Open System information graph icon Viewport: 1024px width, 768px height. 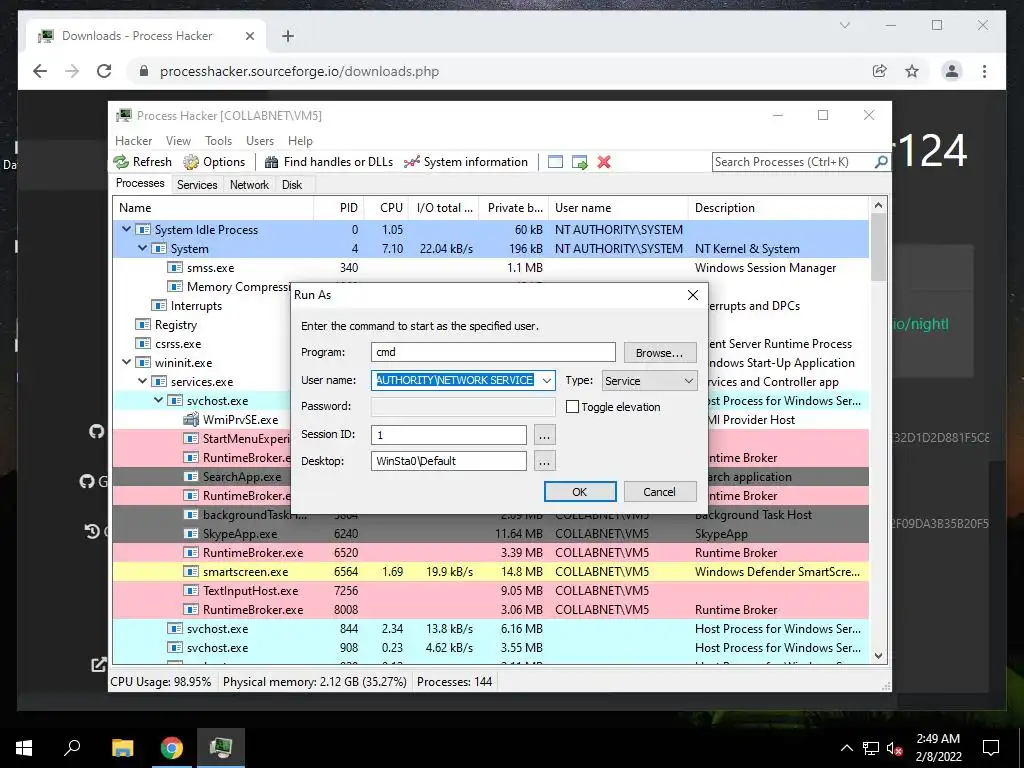(411, 162)
